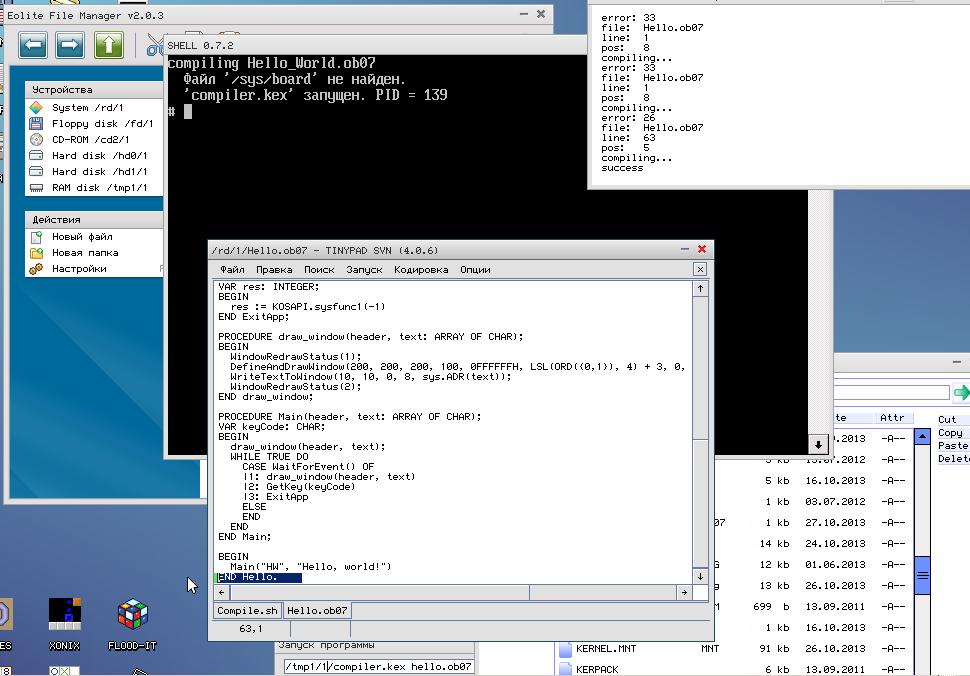The image size is (970, 676).
Task: Select CD-ROM /cd2/1 device
Action: tap(85, 140)
